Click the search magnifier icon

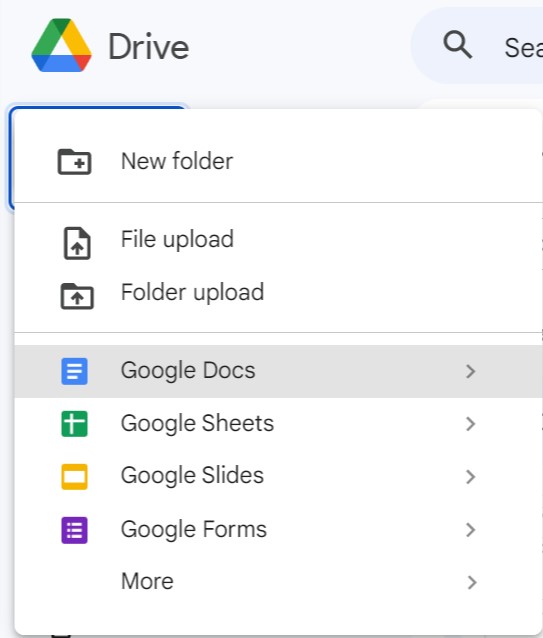coord(458,45)
